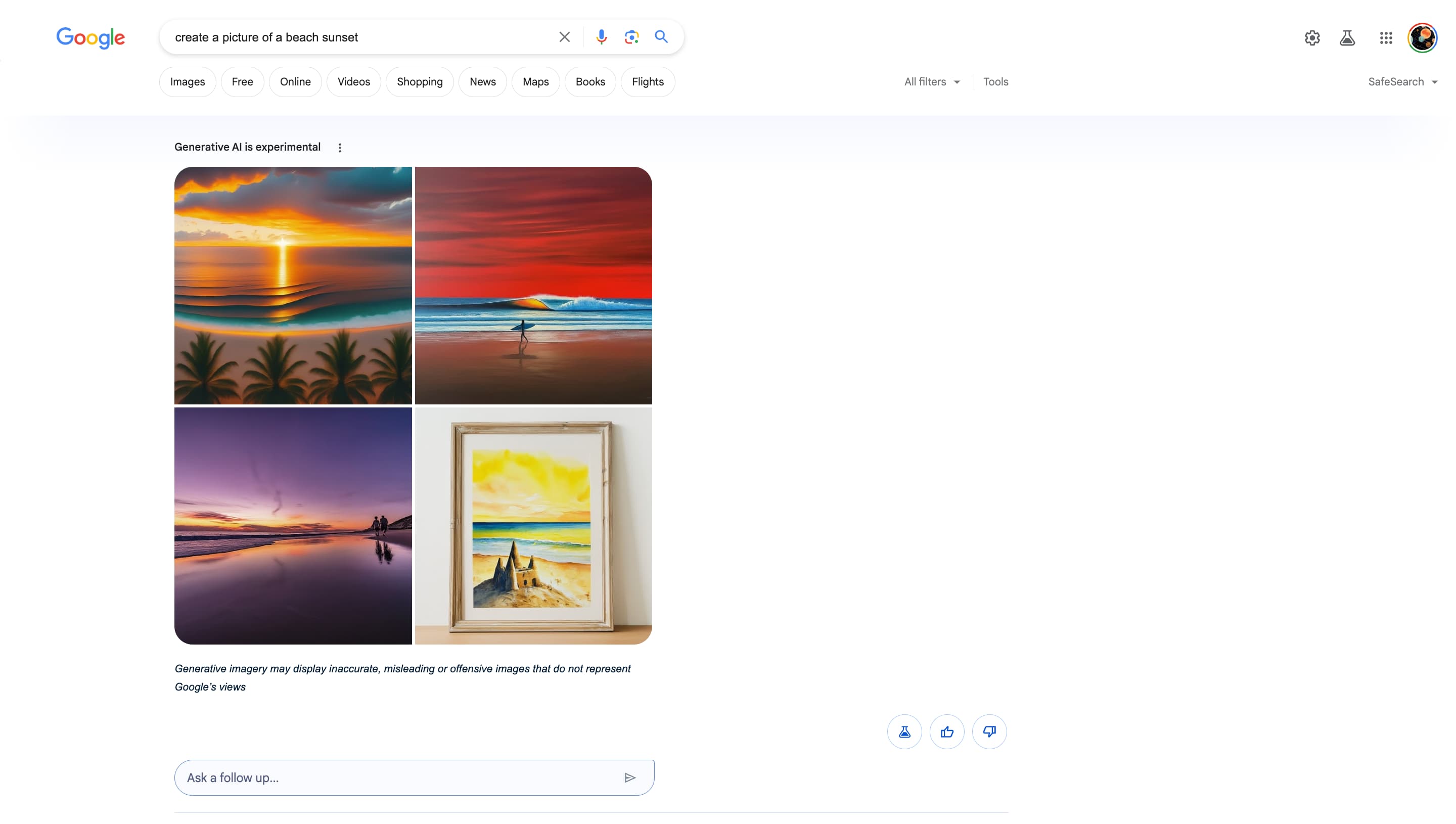Activate voice search with the microphone icon
1456x824 pixels.
point(601,36)
